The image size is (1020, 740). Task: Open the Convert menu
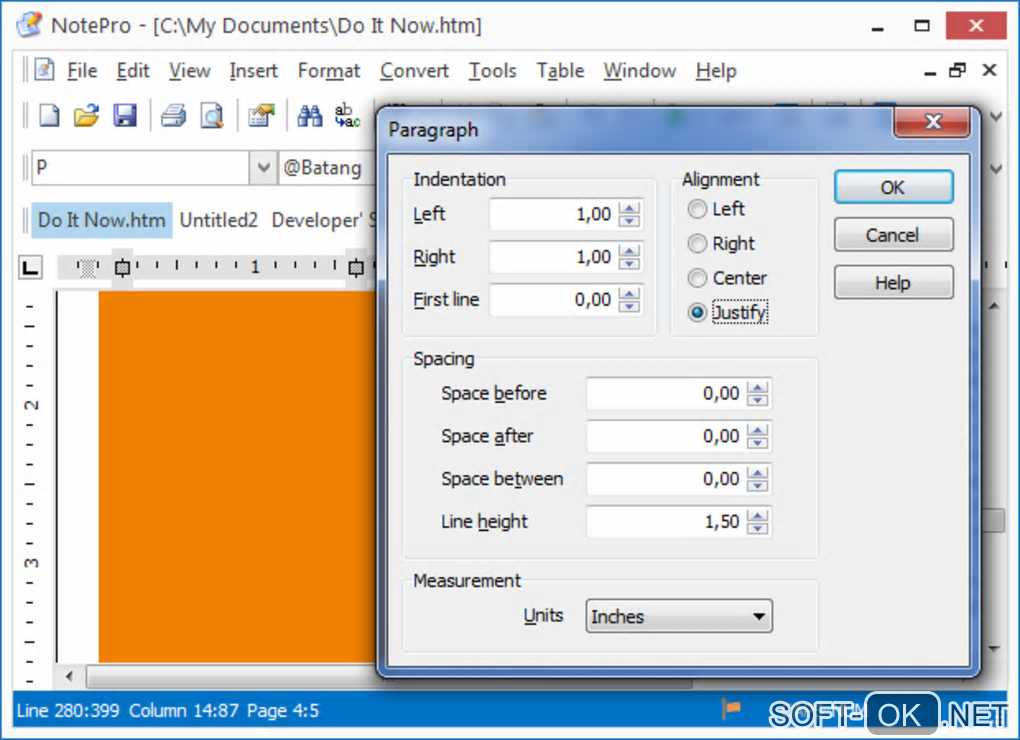tap(414, 70)
